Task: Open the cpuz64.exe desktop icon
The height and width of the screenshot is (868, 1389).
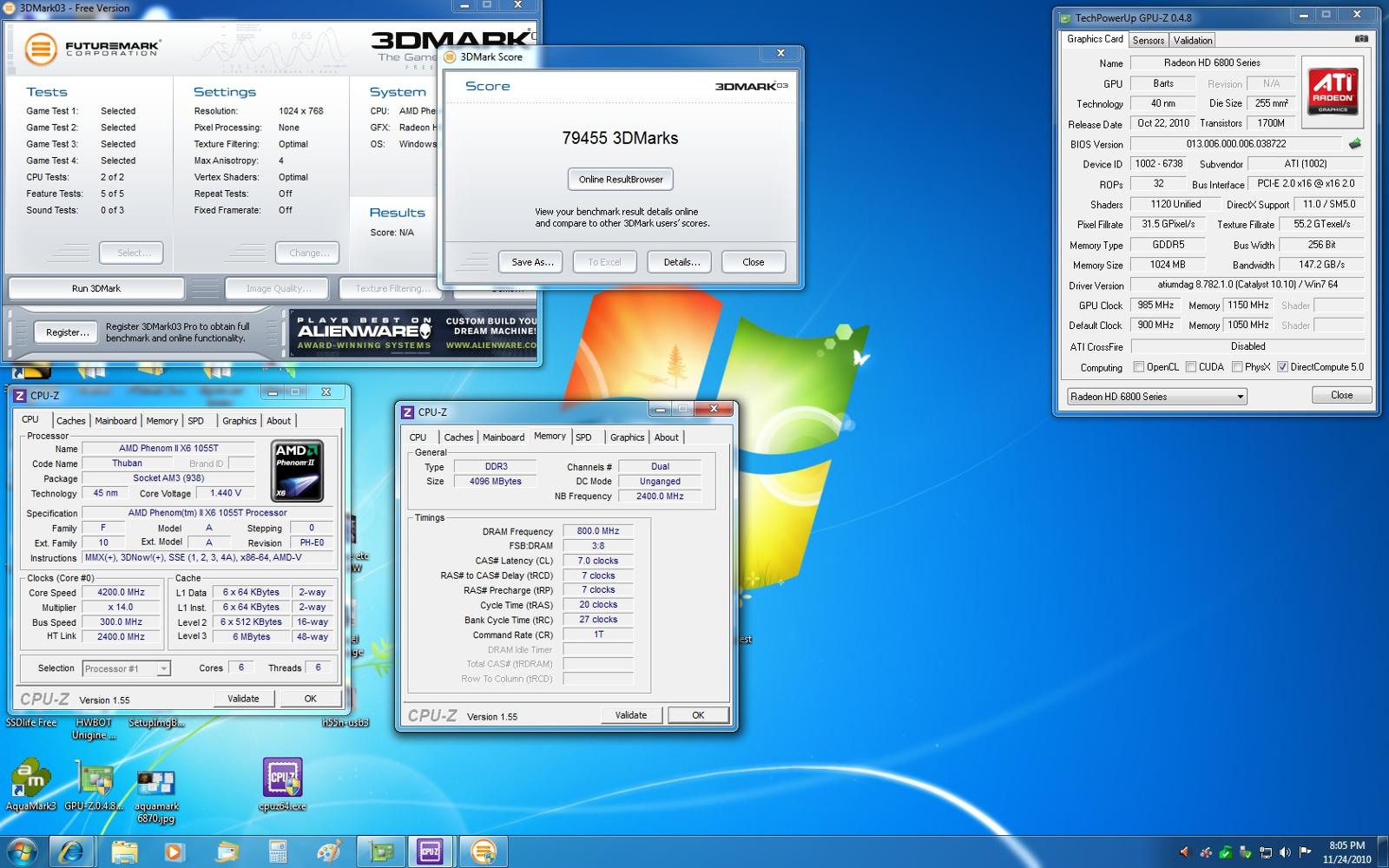Action: click(x=282, y=784)
